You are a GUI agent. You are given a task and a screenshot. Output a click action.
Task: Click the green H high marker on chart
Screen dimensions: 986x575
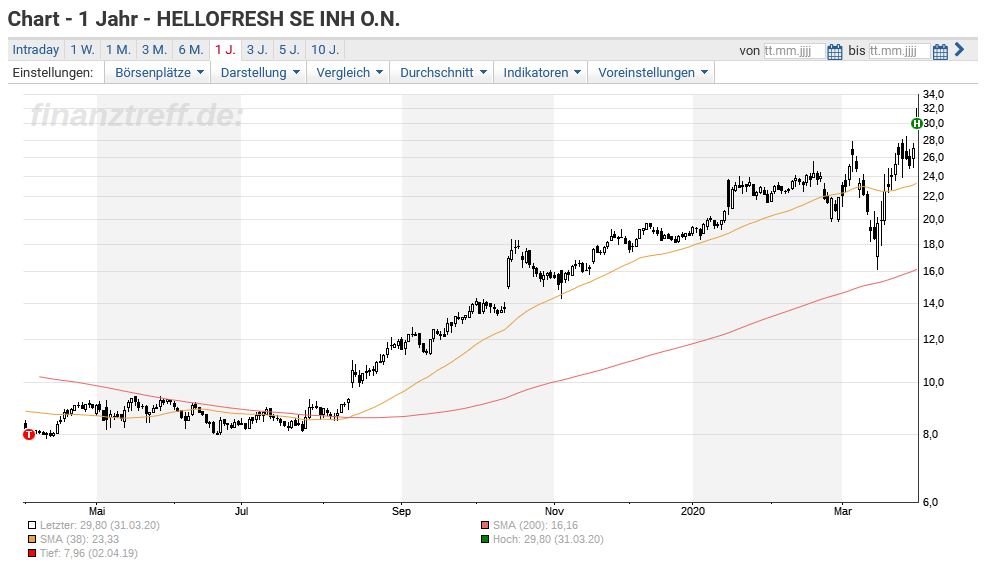[x=917, y=123]
